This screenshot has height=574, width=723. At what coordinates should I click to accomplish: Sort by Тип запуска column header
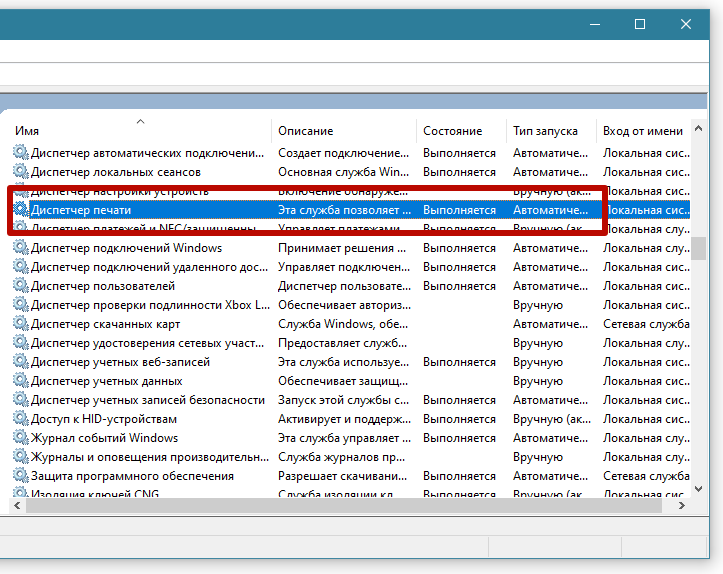(545, 131)
